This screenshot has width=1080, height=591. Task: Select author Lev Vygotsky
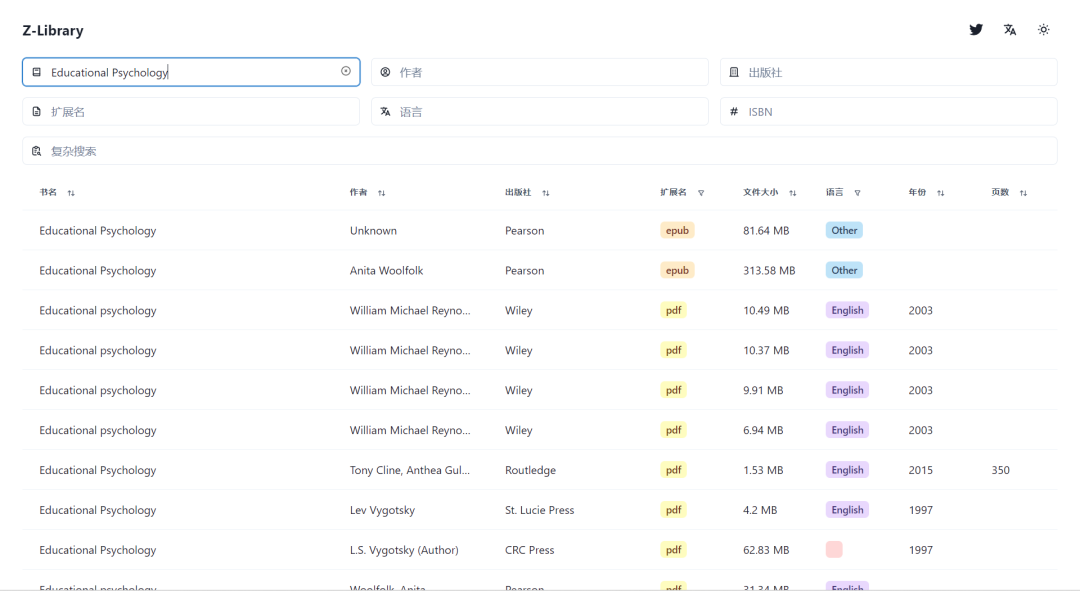click(x=382, y=510)
